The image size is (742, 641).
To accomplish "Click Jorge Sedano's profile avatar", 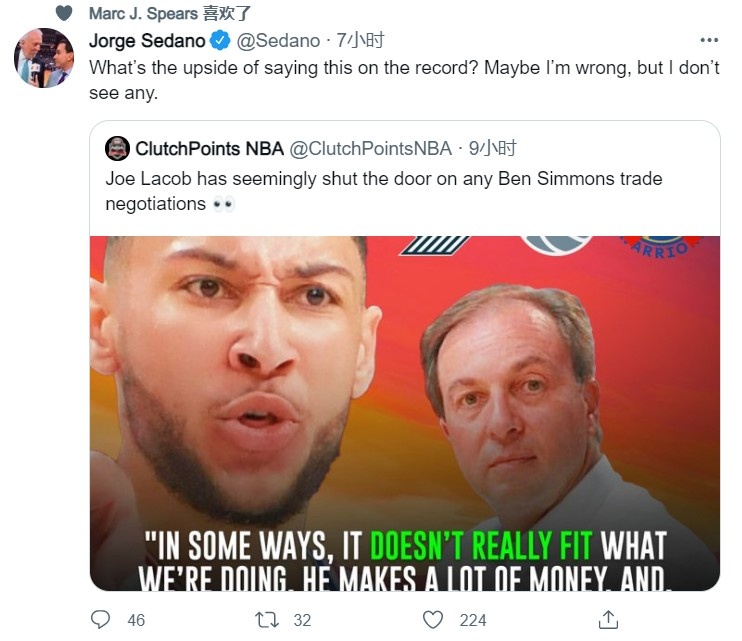I will point(44,58).
